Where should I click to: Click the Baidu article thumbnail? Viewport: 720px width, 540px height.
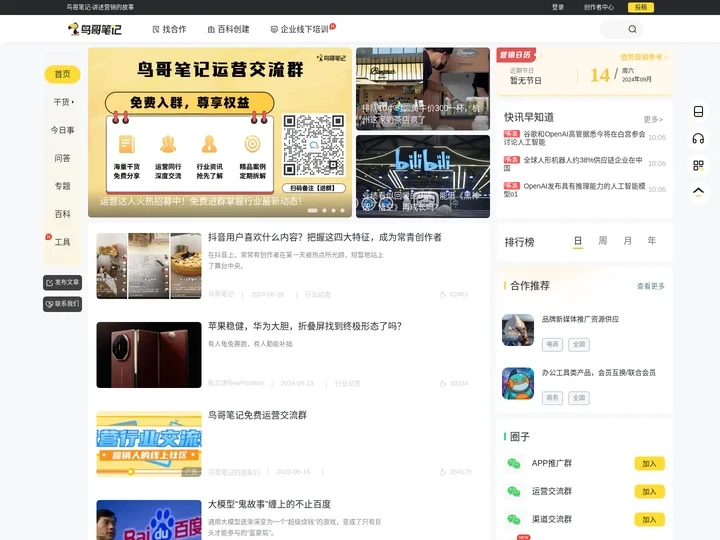coord(149,520)
